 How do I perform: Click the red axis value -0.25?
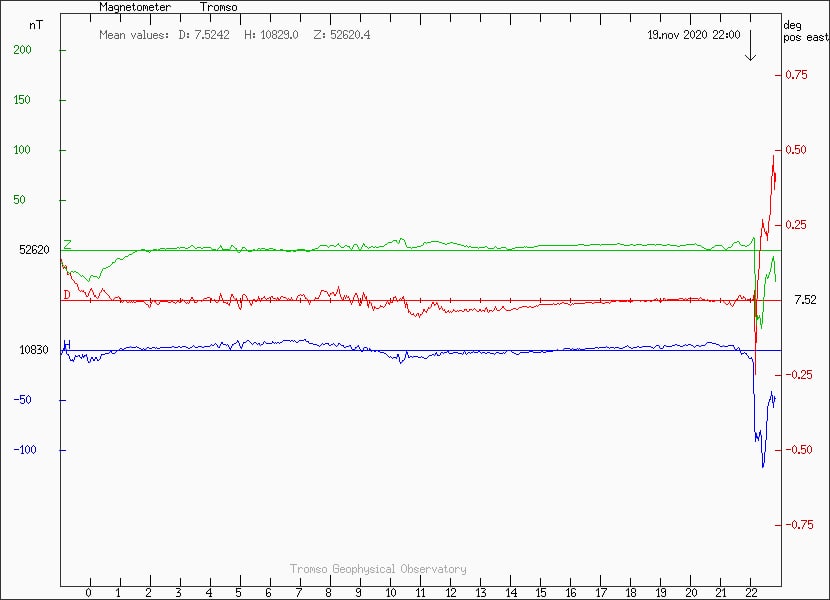pos(798,375)
